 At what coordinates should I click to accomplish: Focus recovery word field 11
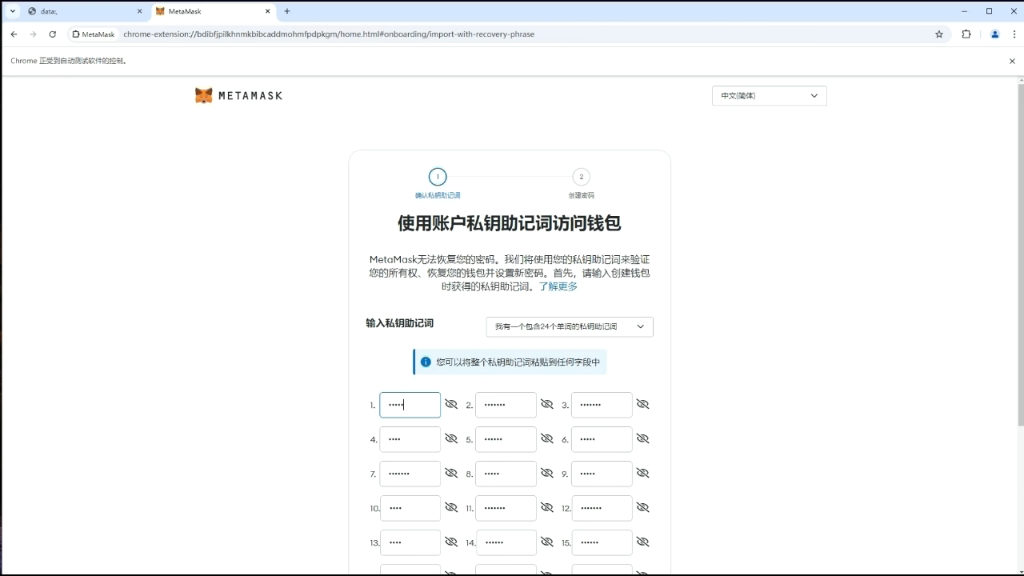505,508
